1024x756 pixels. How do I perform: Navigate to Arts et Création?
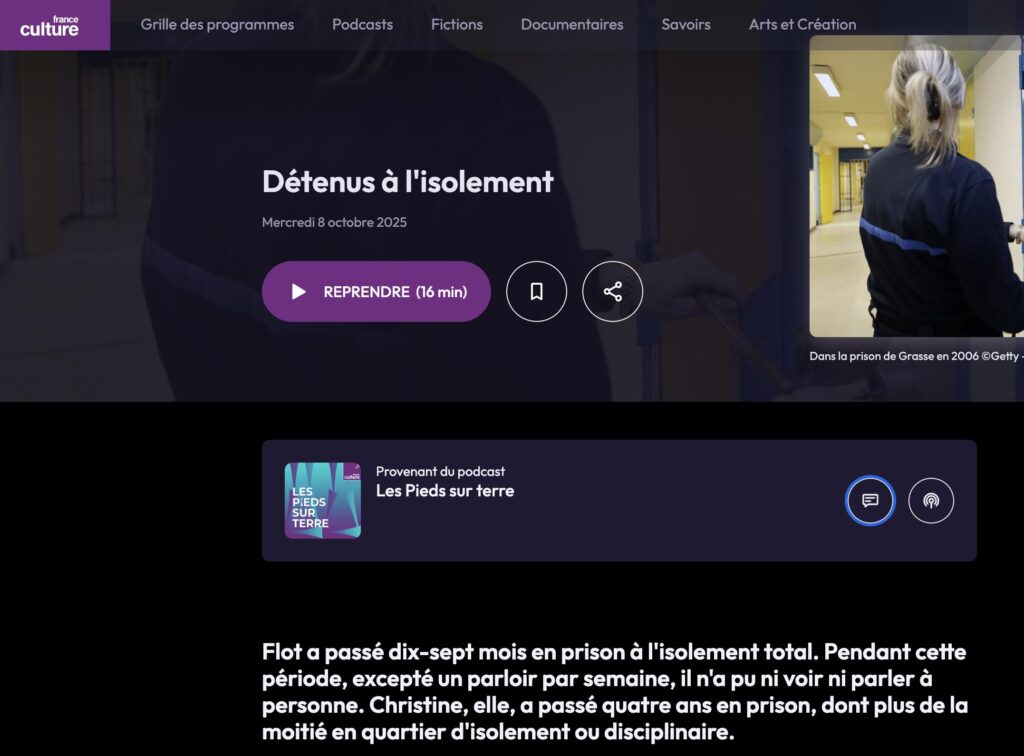[802, 24]
